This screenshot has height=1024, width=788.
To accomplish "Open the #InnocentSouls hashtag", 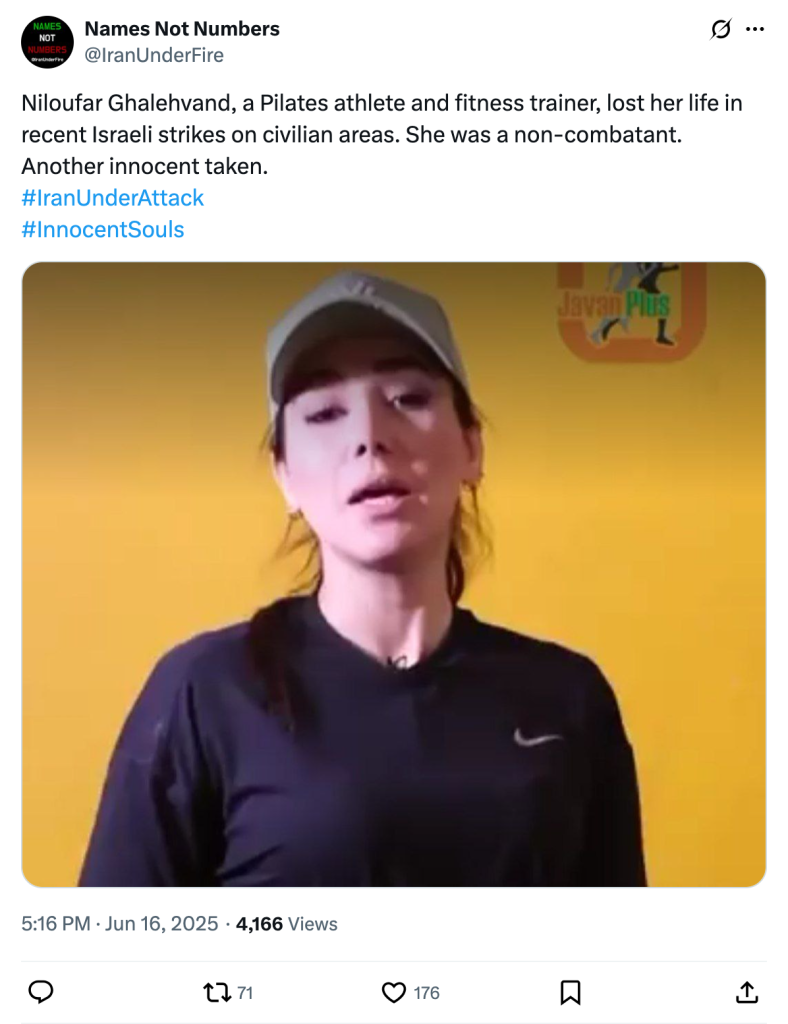I will tap(102, 229).
